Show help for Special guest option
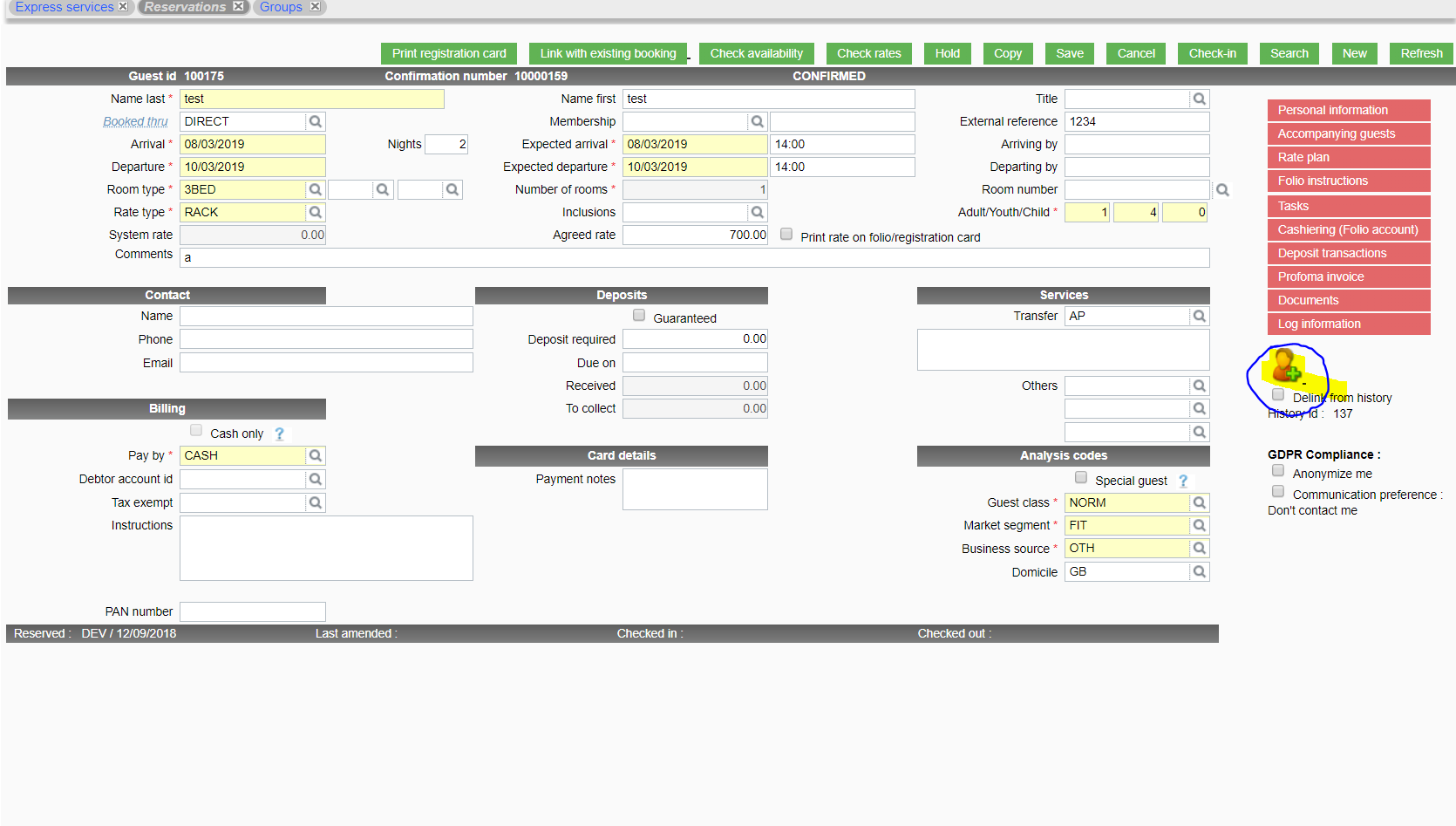Screen dimensions: 1456x826 (1183, 481)
